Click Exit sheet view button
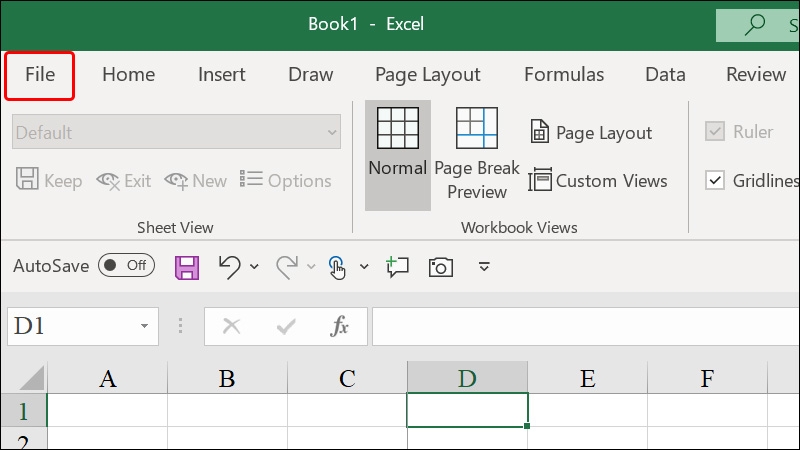Viewport: 800px width, 450px height. 123,181
